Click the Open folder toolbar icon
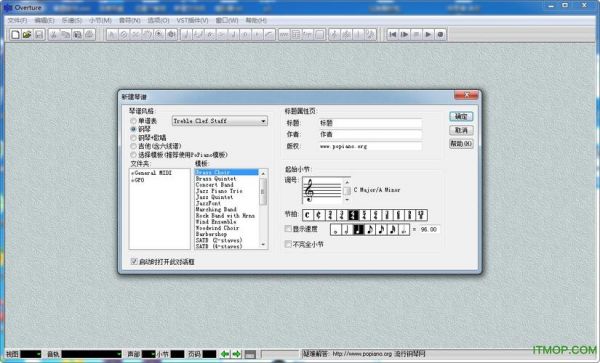The width and height of the screenshot is (600, 363). click(27, 35)
